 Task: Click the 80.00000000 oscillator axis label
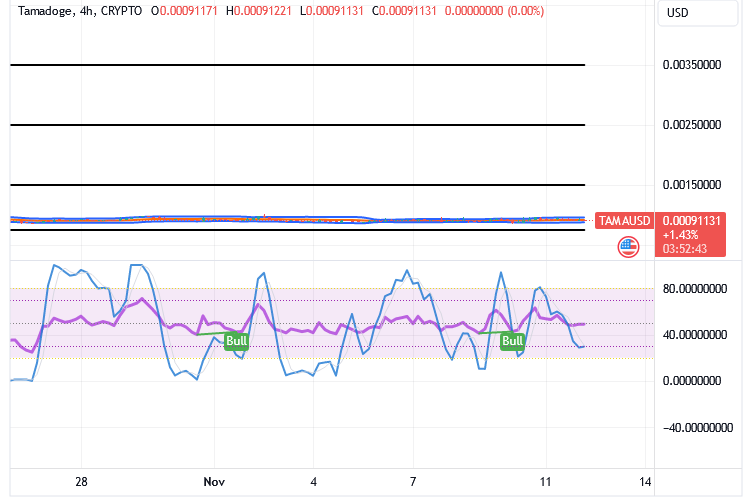click(x=695, y=289)
